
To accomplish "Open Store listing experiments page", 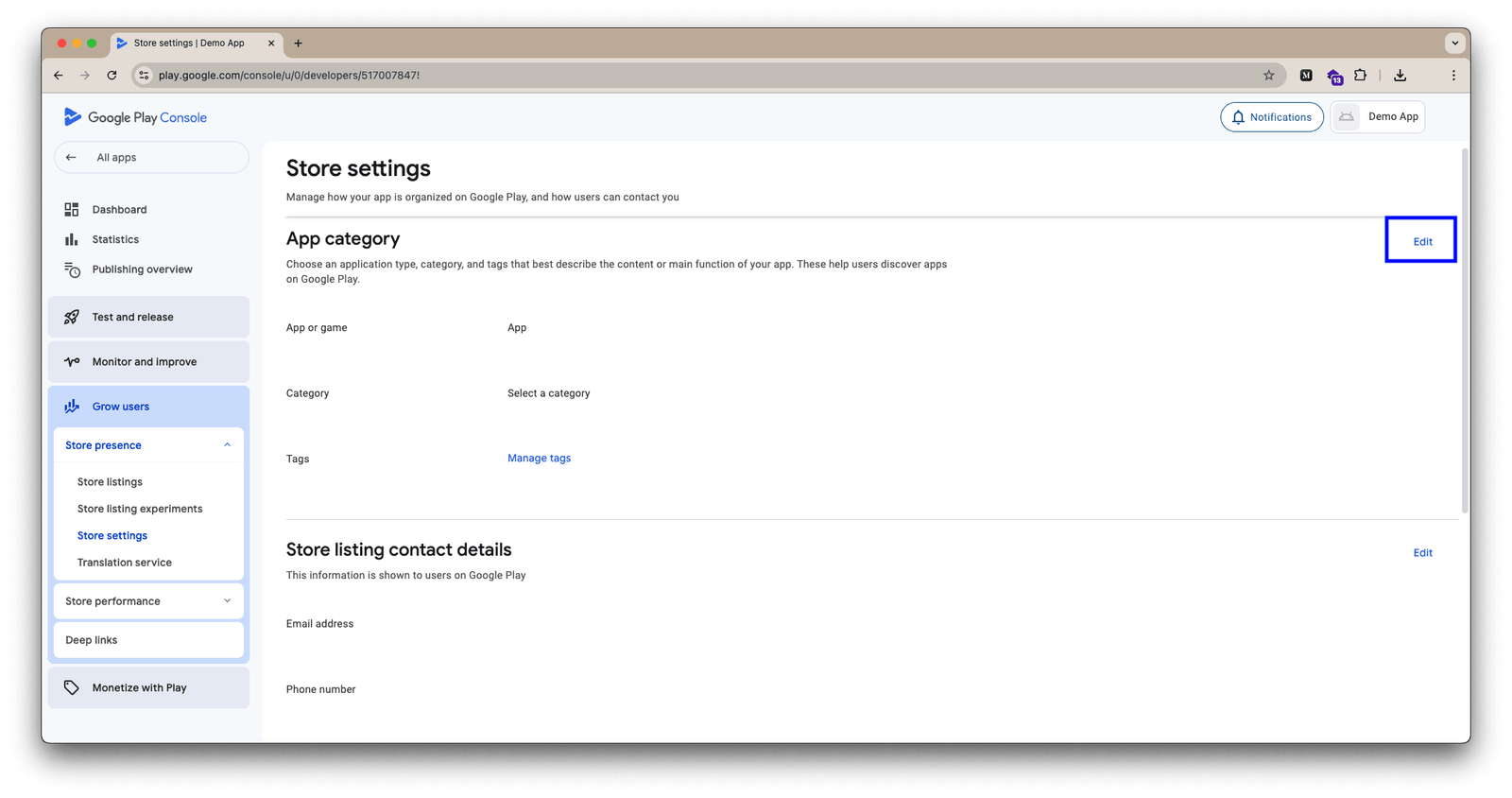I will (140, 509).
